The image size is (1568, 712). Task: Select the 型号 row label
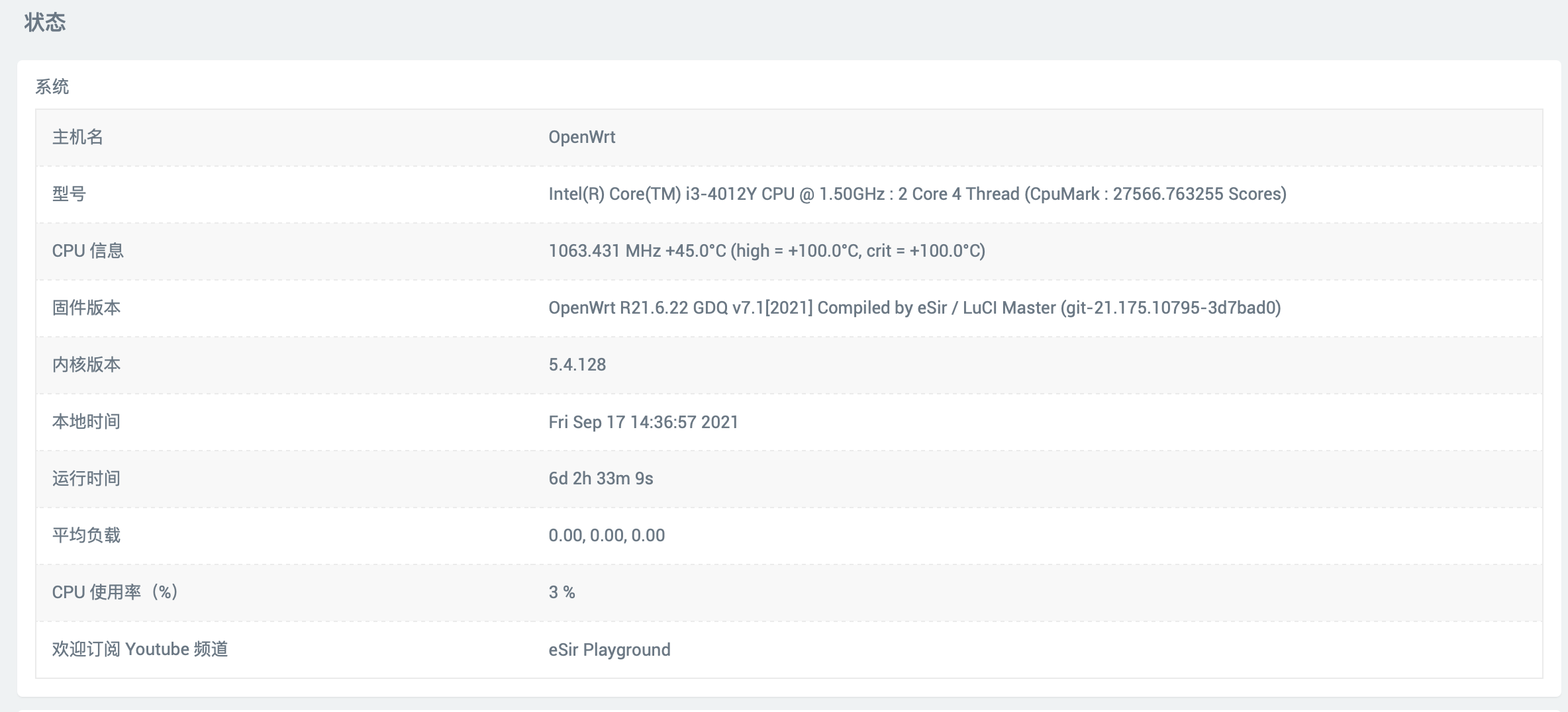tap(69, 194)
